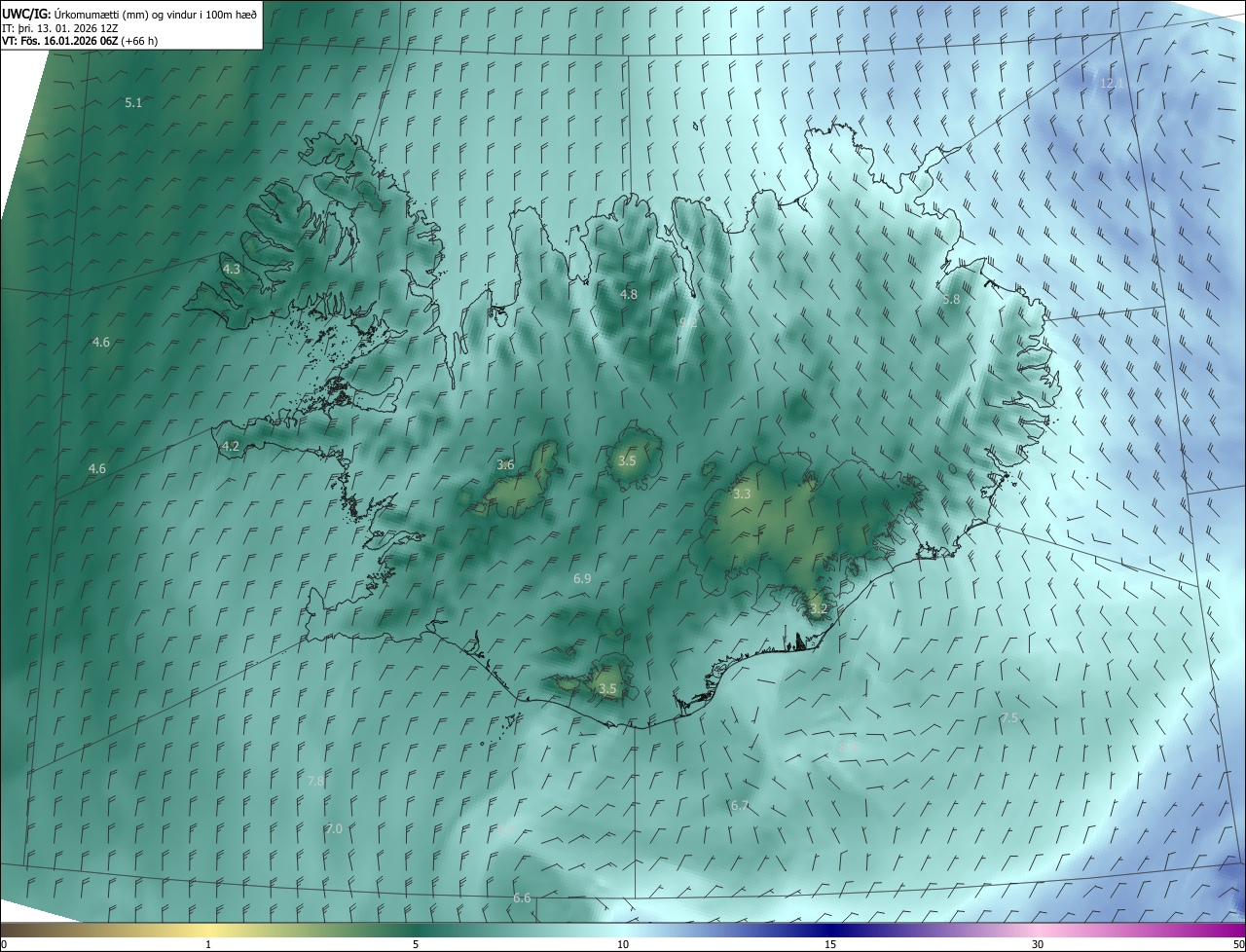Select the 7.5 value over the southeast ocean
This screenshot has height=952, width=1246.
1009,717
